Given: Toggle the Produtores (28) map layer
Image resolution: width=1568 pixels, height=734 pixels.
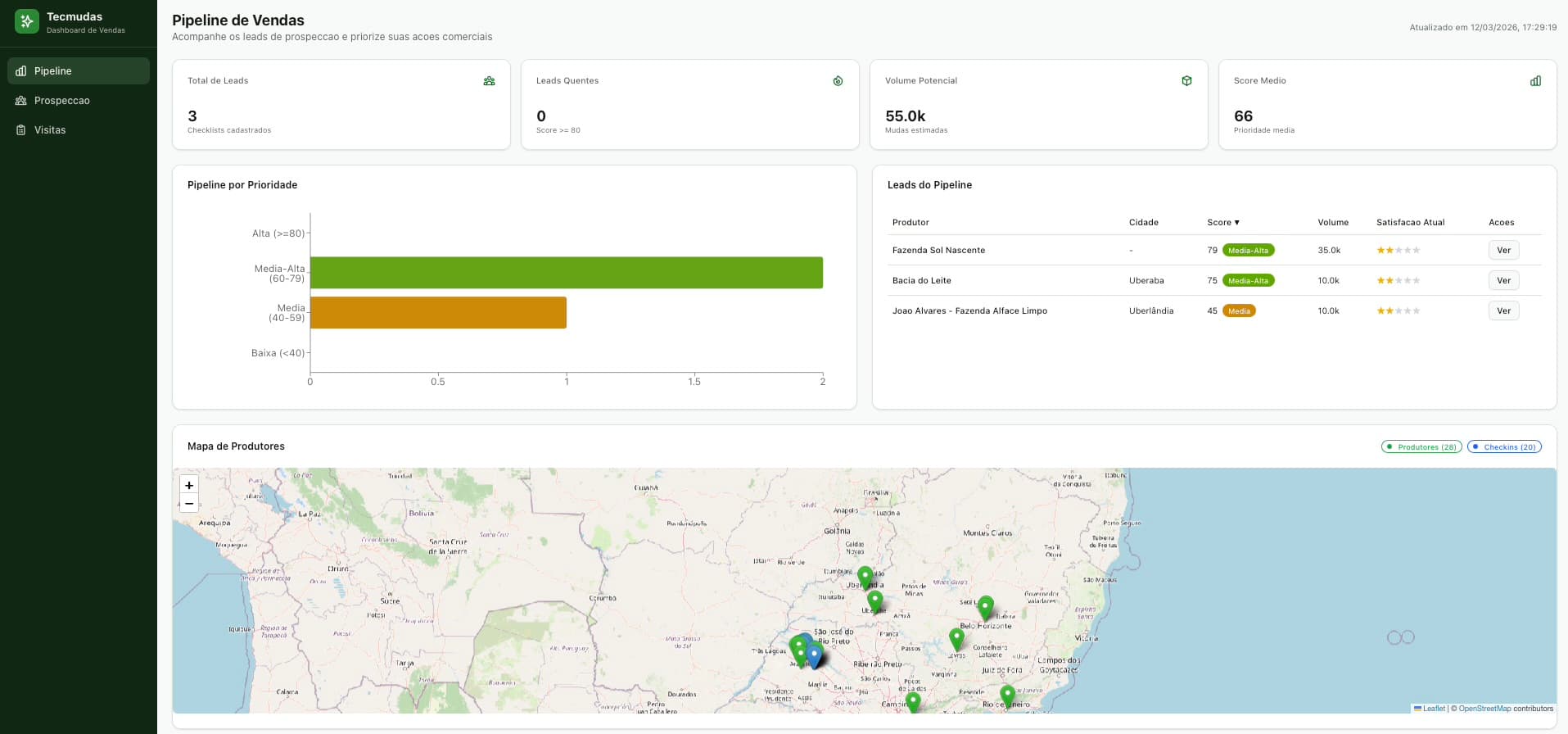Looking at the screenshot, I should pyautogui.click(x=1421, y=447).
